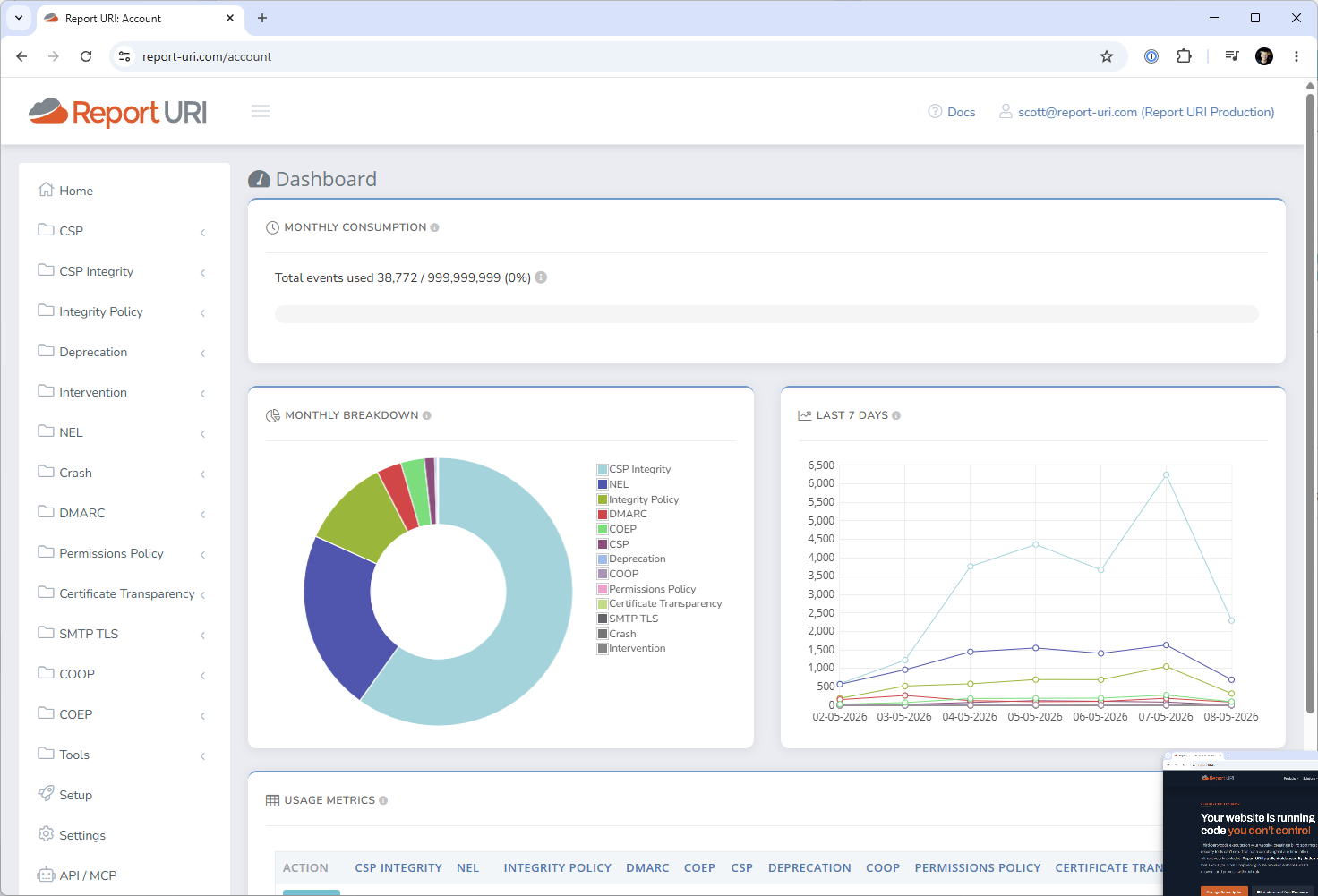
Task: Bookmark this page with the star icon
Action: coord(1107,56)
